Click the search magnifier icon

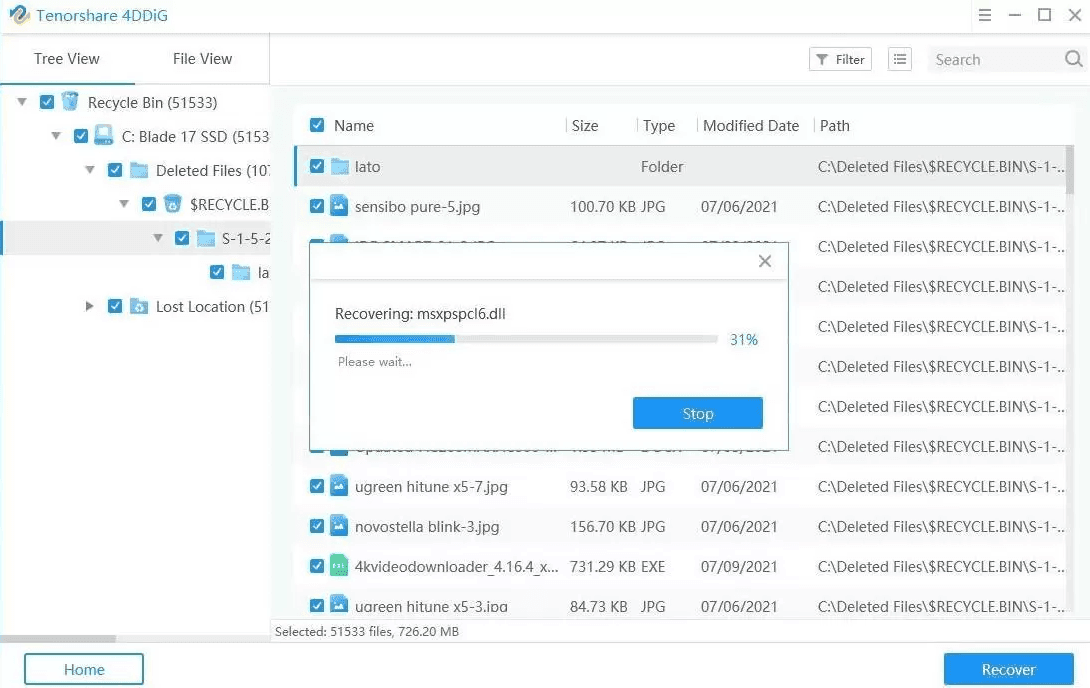(1073, 60)
